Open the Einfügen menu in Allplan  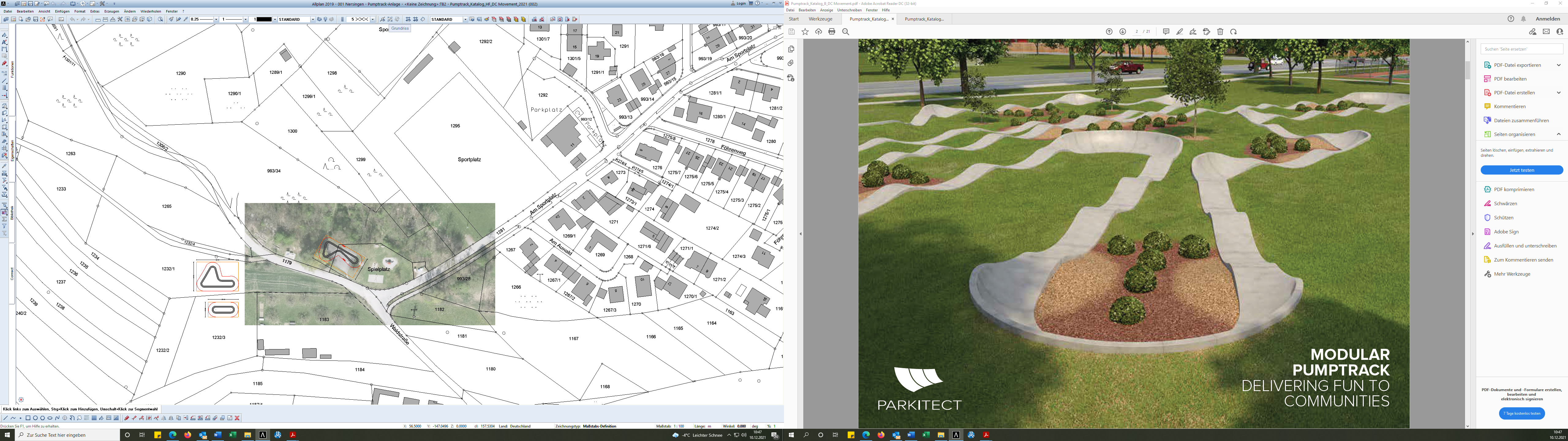pyautogui.click(x=62, y=11)
